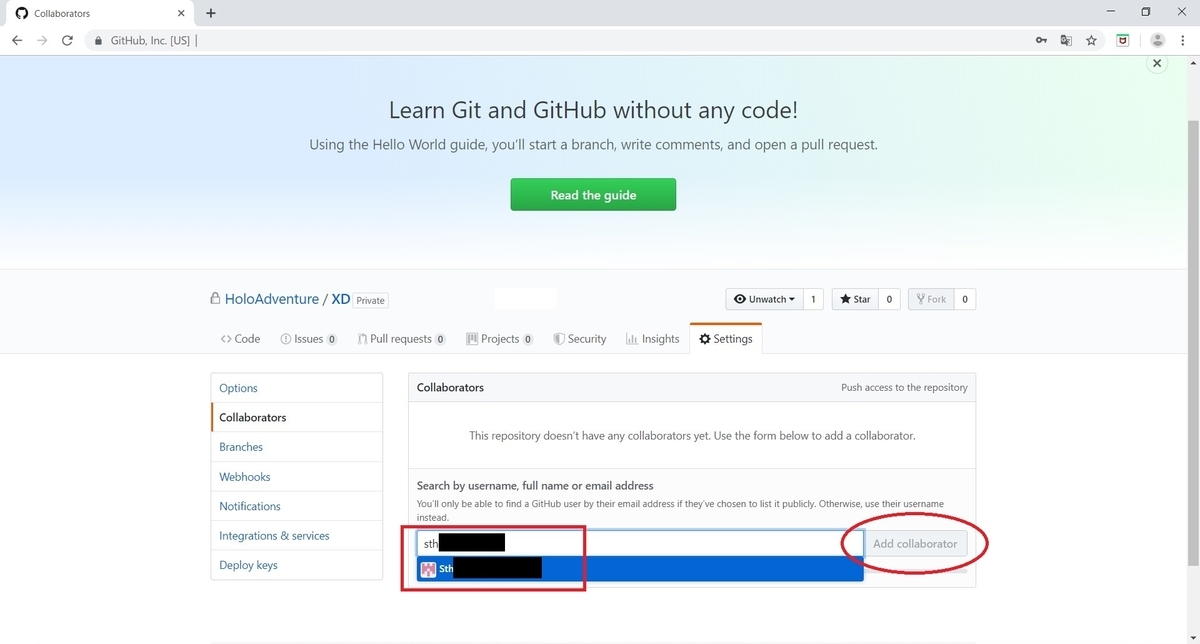Click the fork count 0
The image size is (1200, 644).
point(964,299)
